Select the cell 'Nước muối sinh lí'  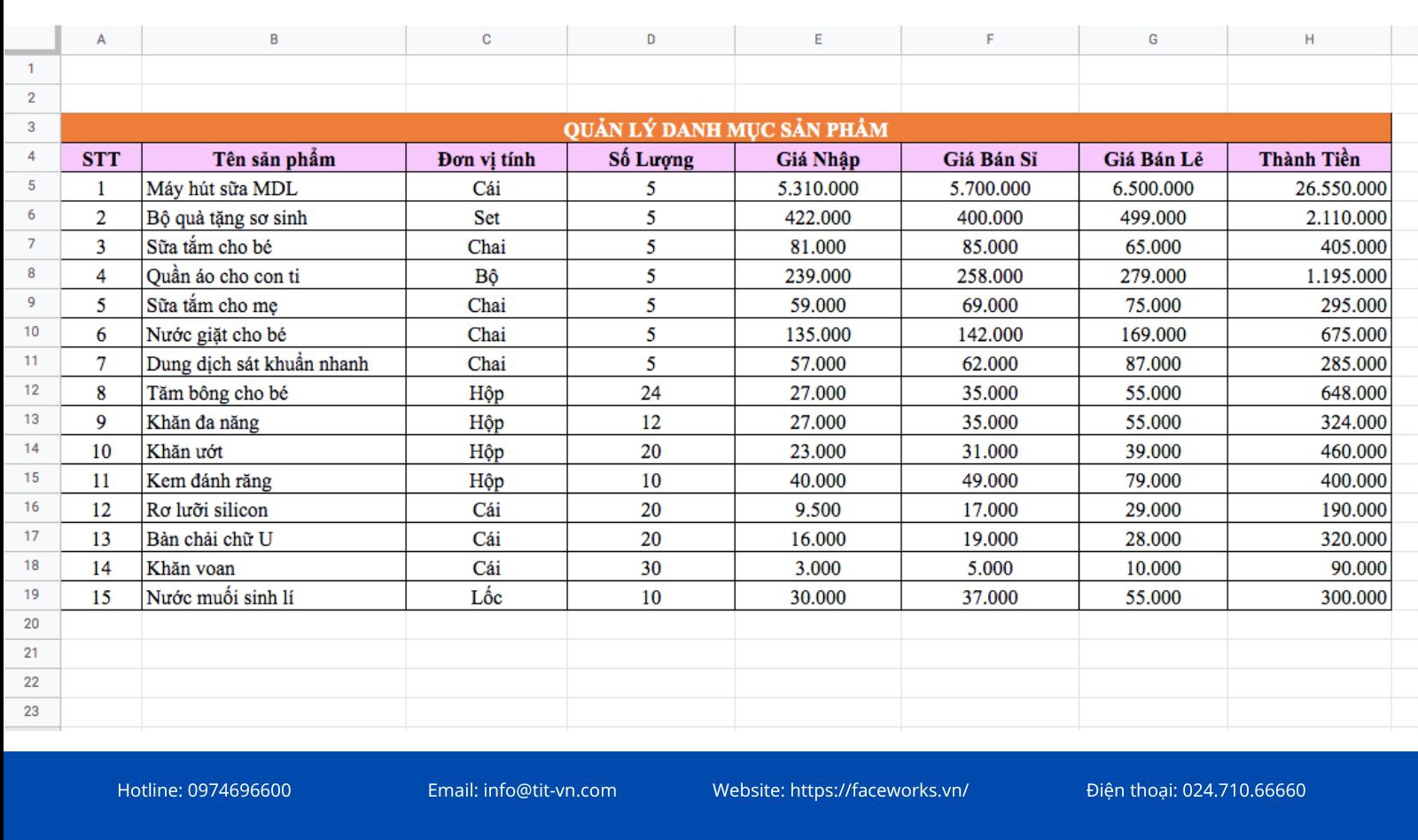click(x=274, y=597)
